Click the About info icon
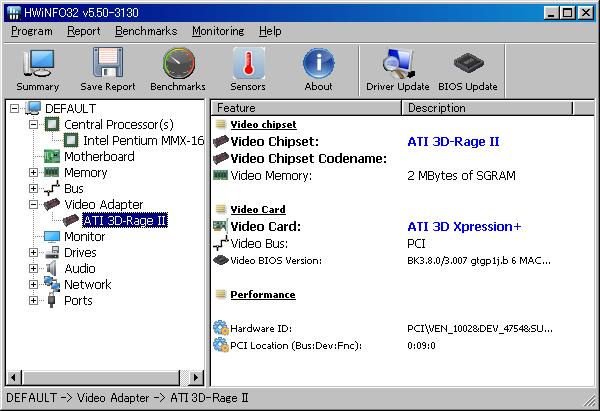Viewport: 600px width, 411px height. coord(319,63)
